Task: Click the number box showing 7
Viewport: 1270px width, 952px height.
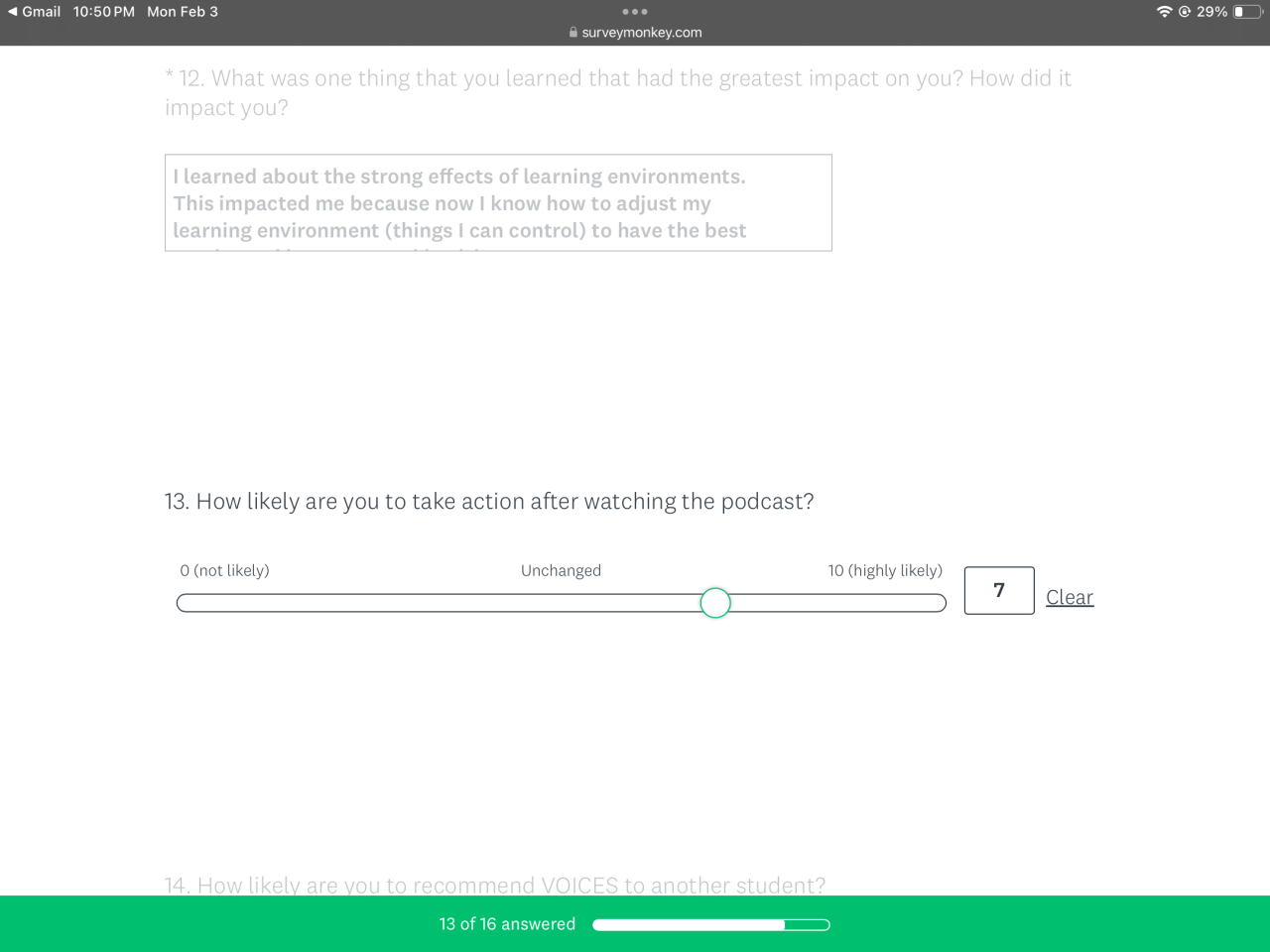Action: pyautogui.click(x=999, y=591)
